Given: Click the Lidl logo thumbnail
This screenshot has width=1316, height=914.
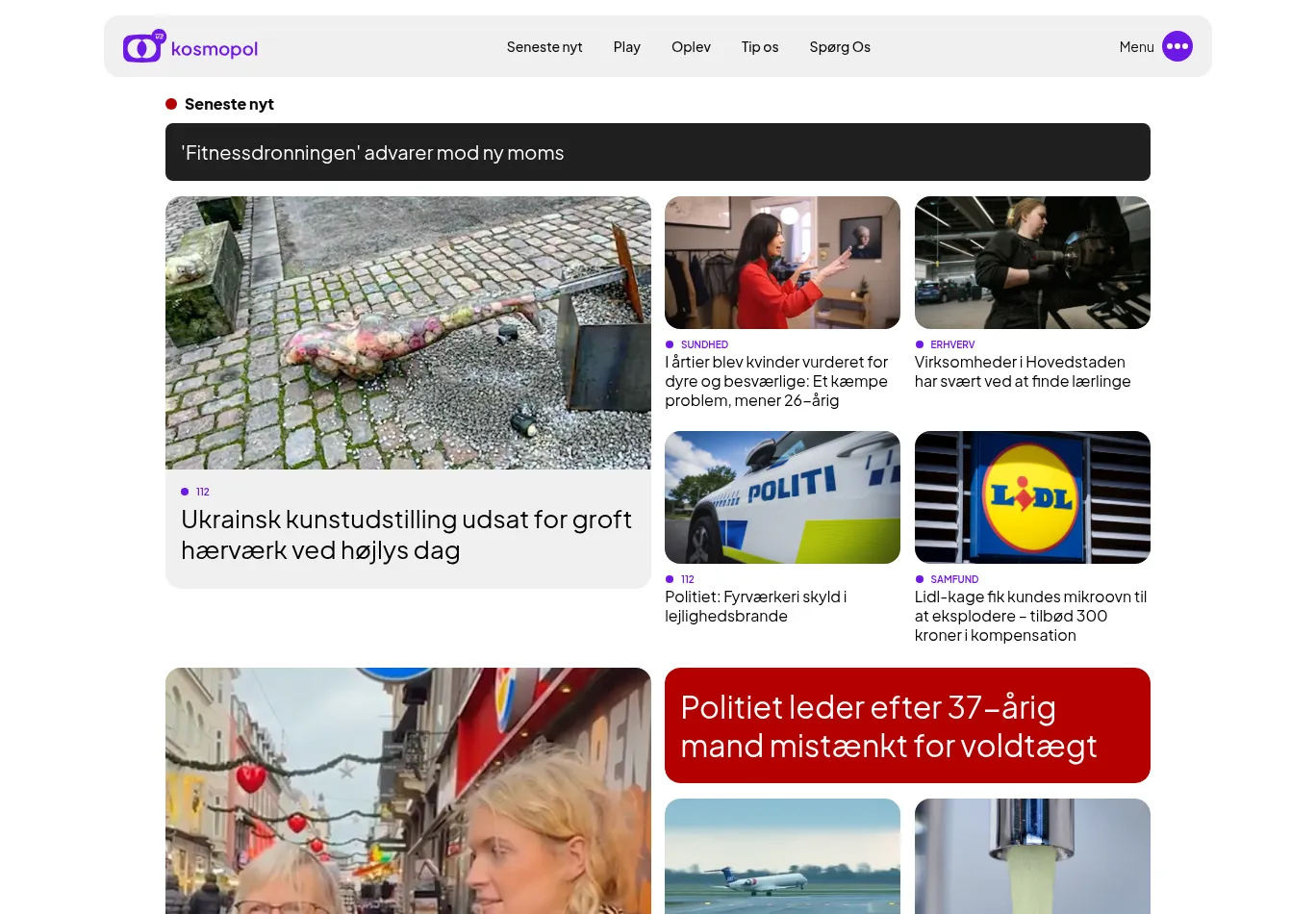Looking at the screenshot, I should [x=1031, y=497].
